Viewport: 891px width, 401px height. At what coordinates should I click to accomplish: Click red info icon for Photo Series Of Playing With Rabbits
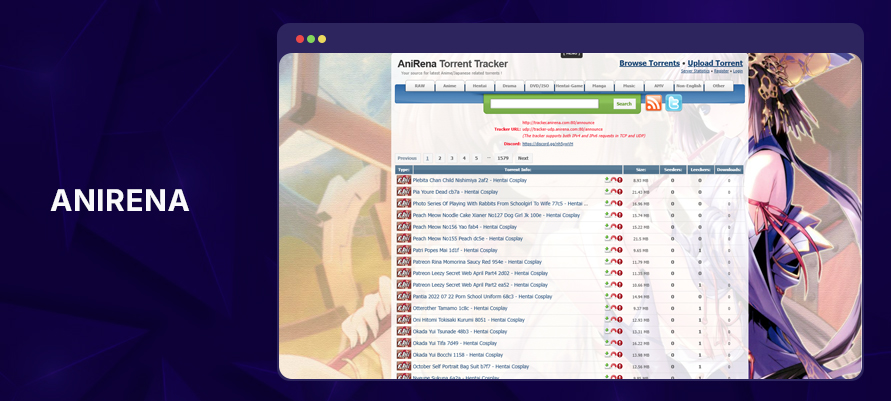pos(619,203)
